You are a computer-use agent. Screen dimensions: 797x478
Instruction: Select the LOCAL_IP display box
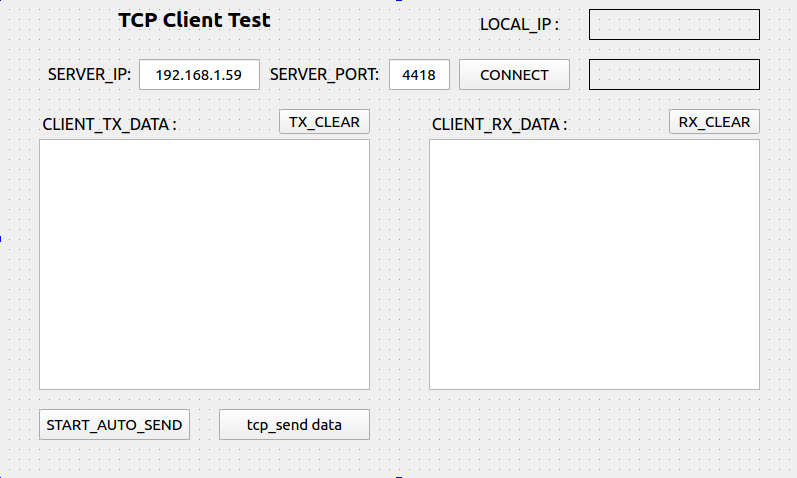coord(675,24)
